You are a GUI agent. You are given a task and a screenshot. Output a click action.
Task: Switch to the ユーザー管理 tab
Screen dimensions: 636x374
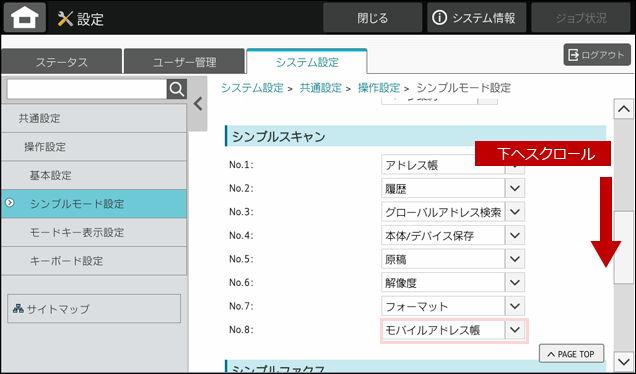(x=185, y=62)
